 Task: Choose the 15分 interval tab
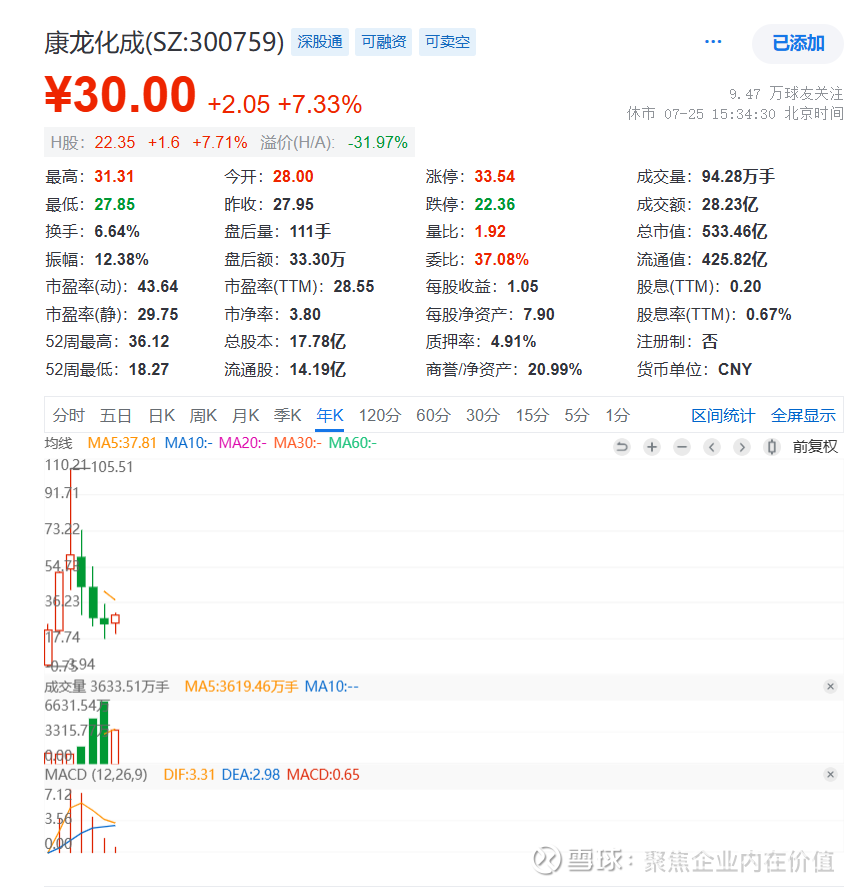[532, 416]
